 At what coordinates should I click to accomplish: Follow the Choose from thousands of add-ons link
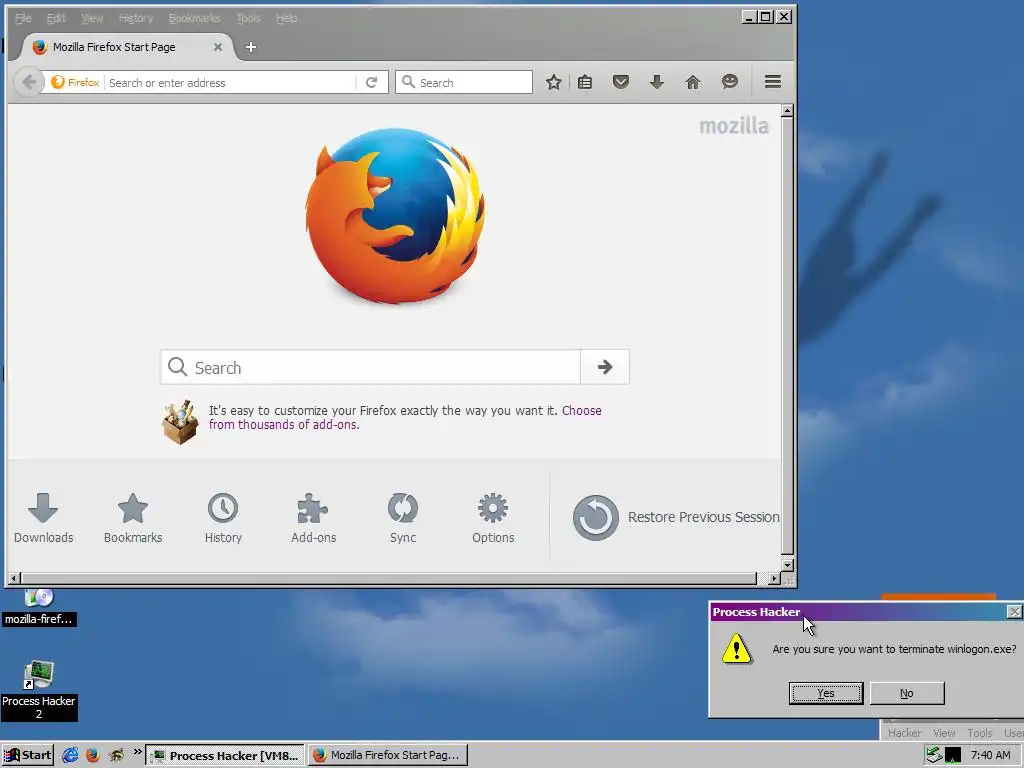405,417
